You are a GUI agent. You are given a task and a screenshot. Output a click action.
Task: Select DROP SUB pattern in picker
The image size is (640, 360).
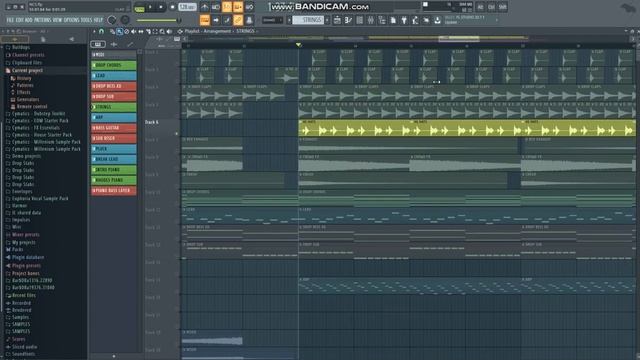(x=114, y=97)
